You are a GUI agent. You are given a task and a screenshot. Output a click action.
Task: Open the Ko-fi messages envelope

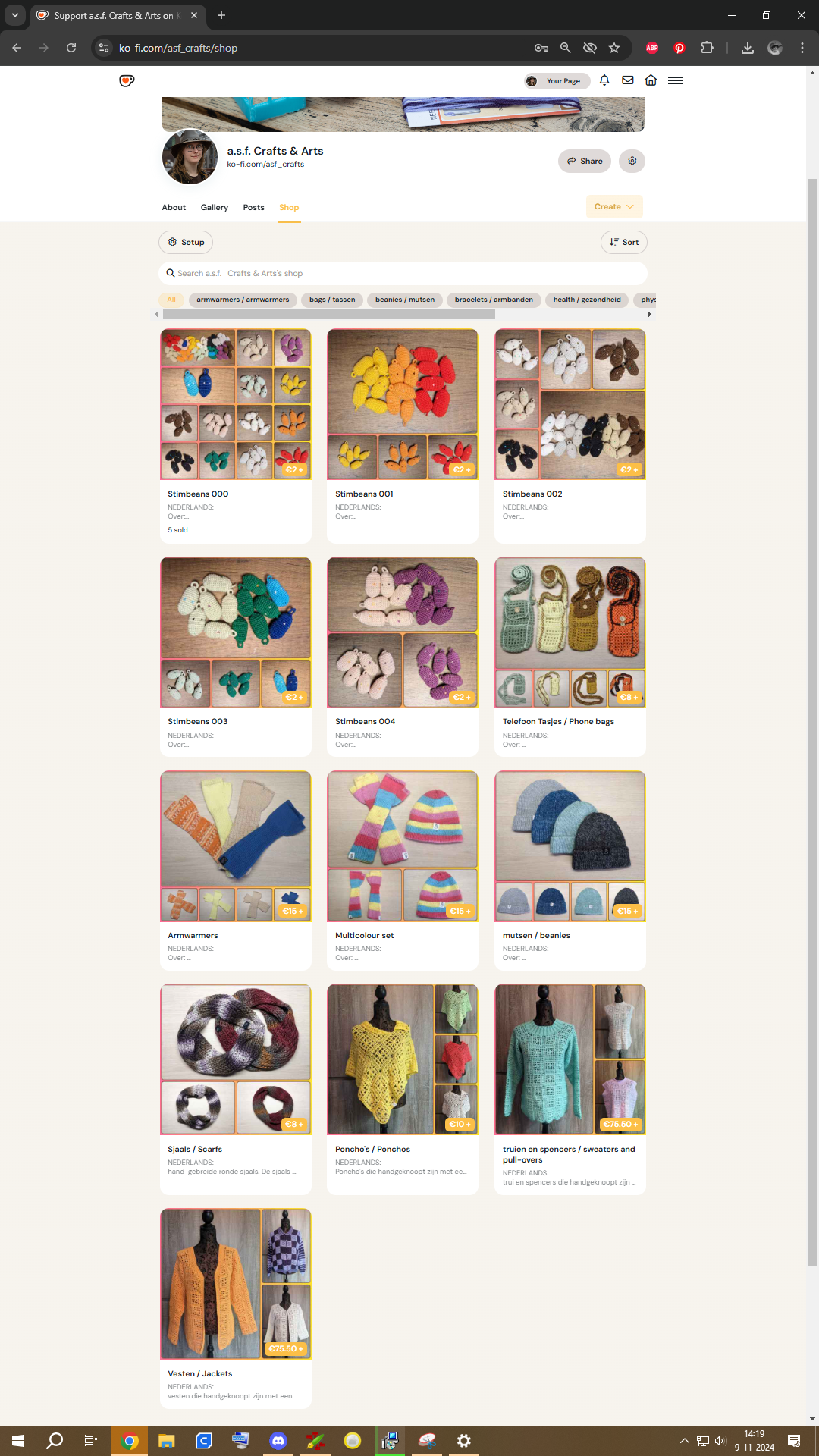pyautogui.click(x=628, y=80)
